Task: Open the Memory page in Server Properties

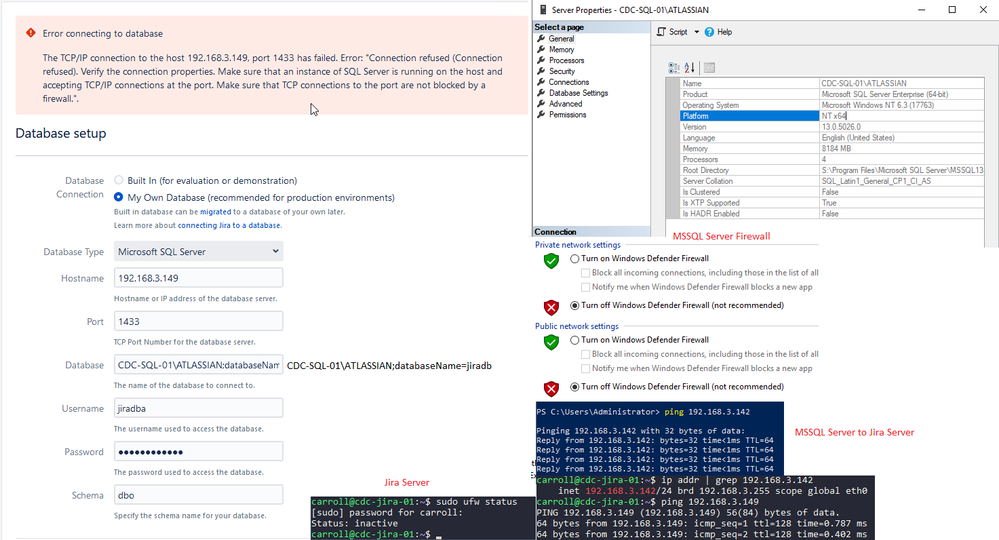Action: (x=561, y=50)
